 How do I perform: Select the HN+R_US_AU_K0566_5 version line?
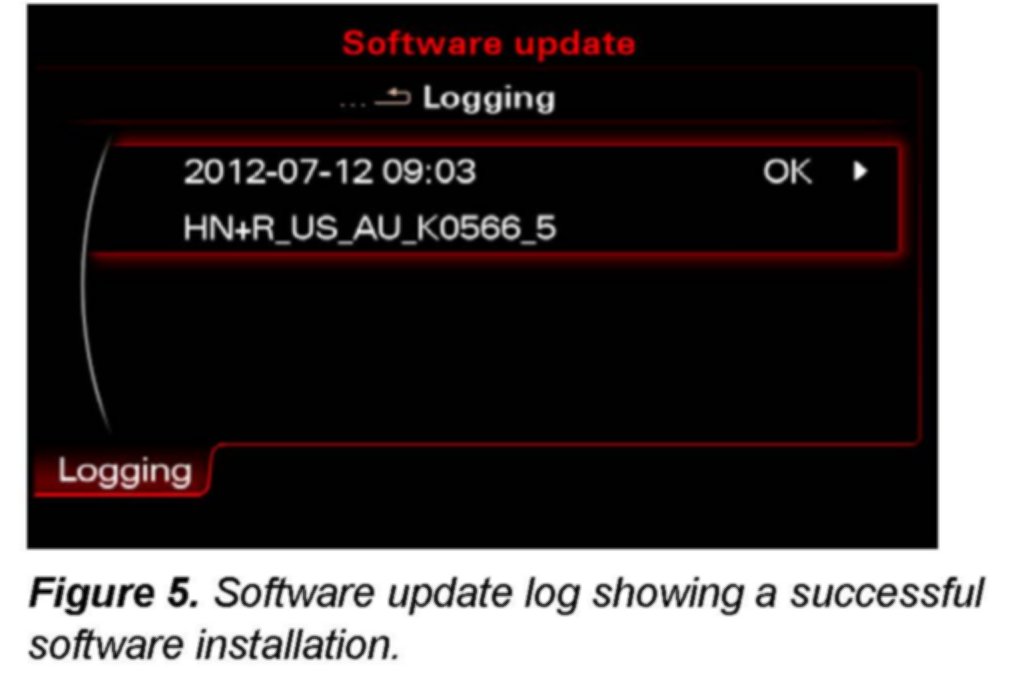pyautogui.click(x=369, y=229)
